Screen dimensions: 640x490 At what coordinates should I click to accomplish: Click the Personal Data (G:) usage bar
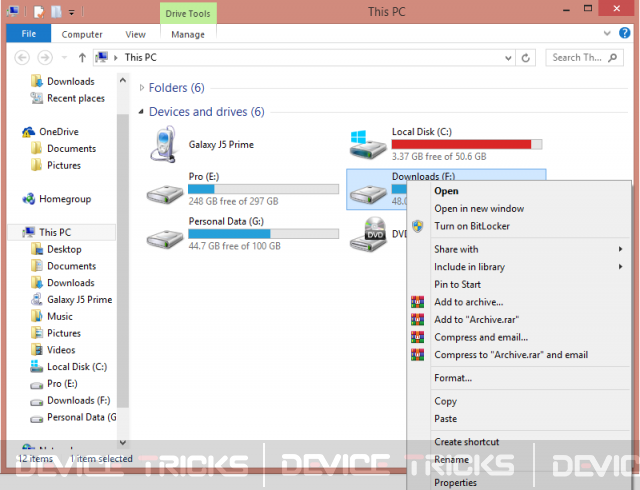[x=263, y=234]
